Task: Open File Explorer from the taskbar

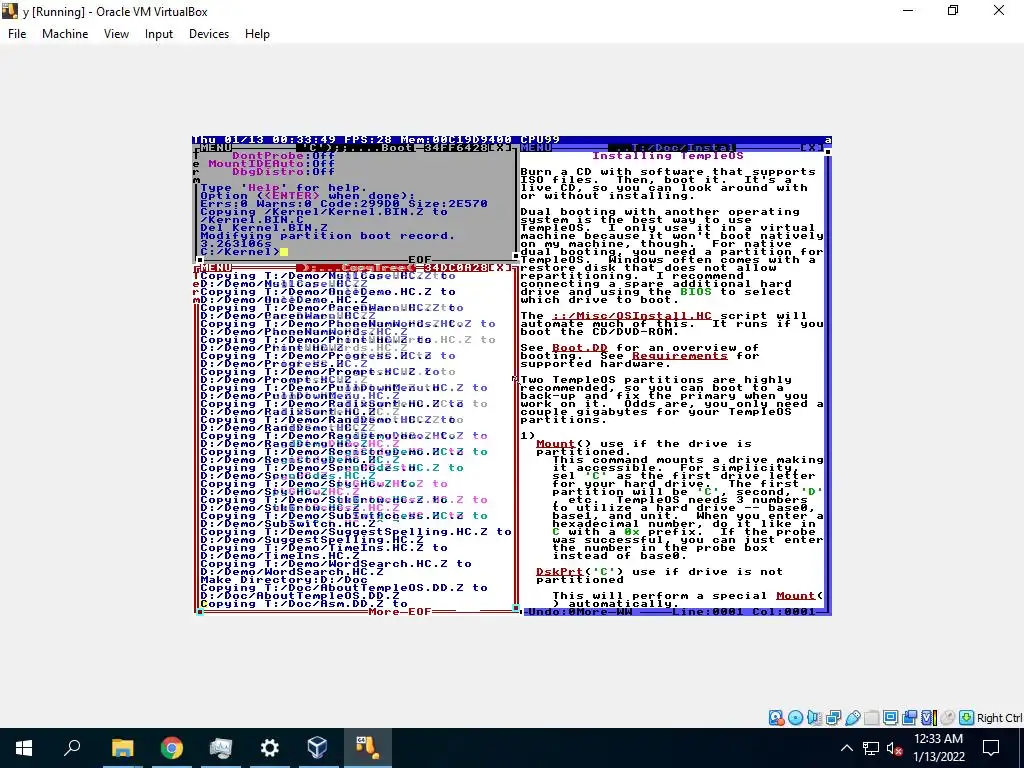Action: pos(122,748)
